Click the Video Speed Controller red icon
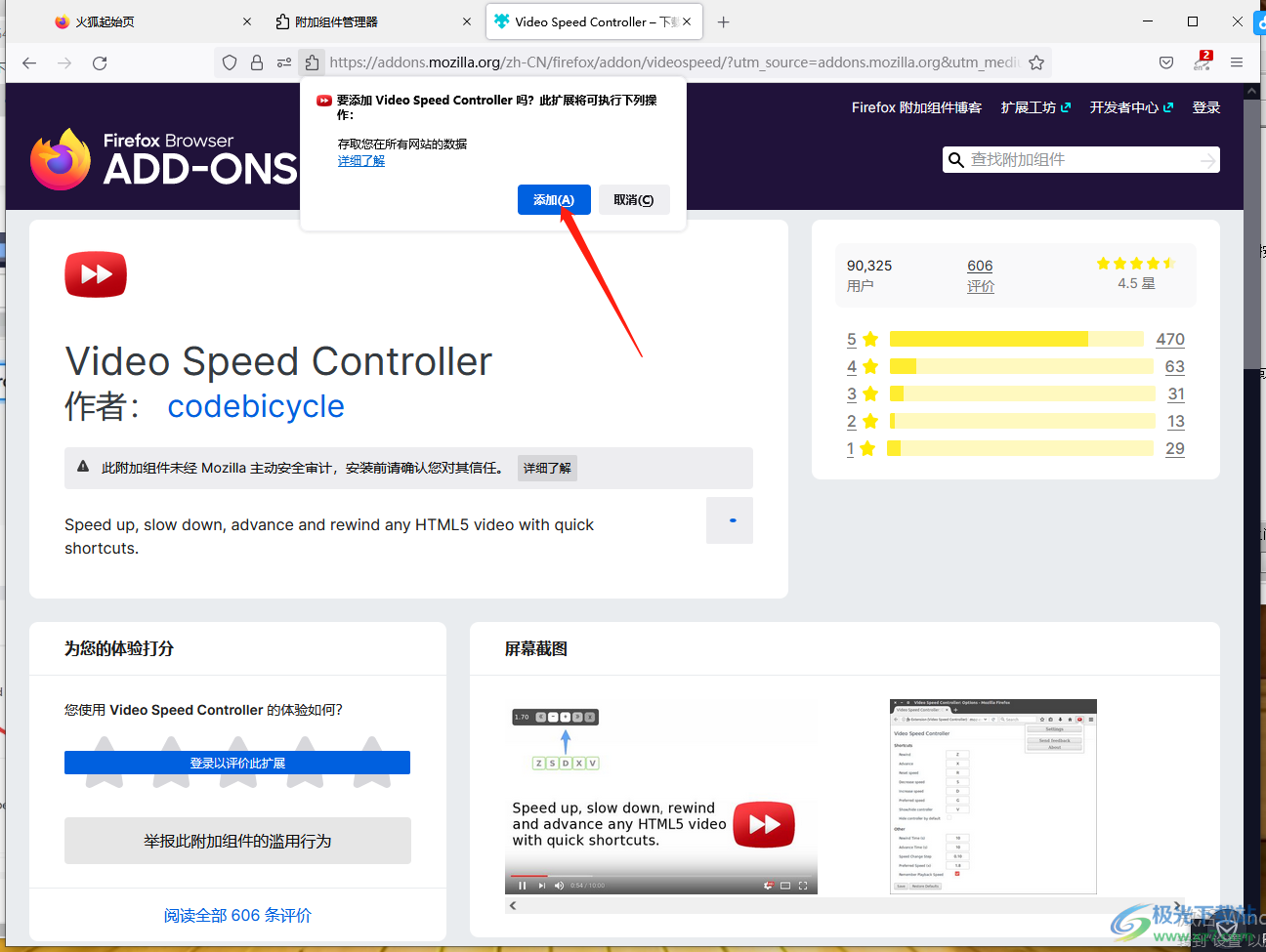This screenshot has width=1266, height=952. click(96, 274)
